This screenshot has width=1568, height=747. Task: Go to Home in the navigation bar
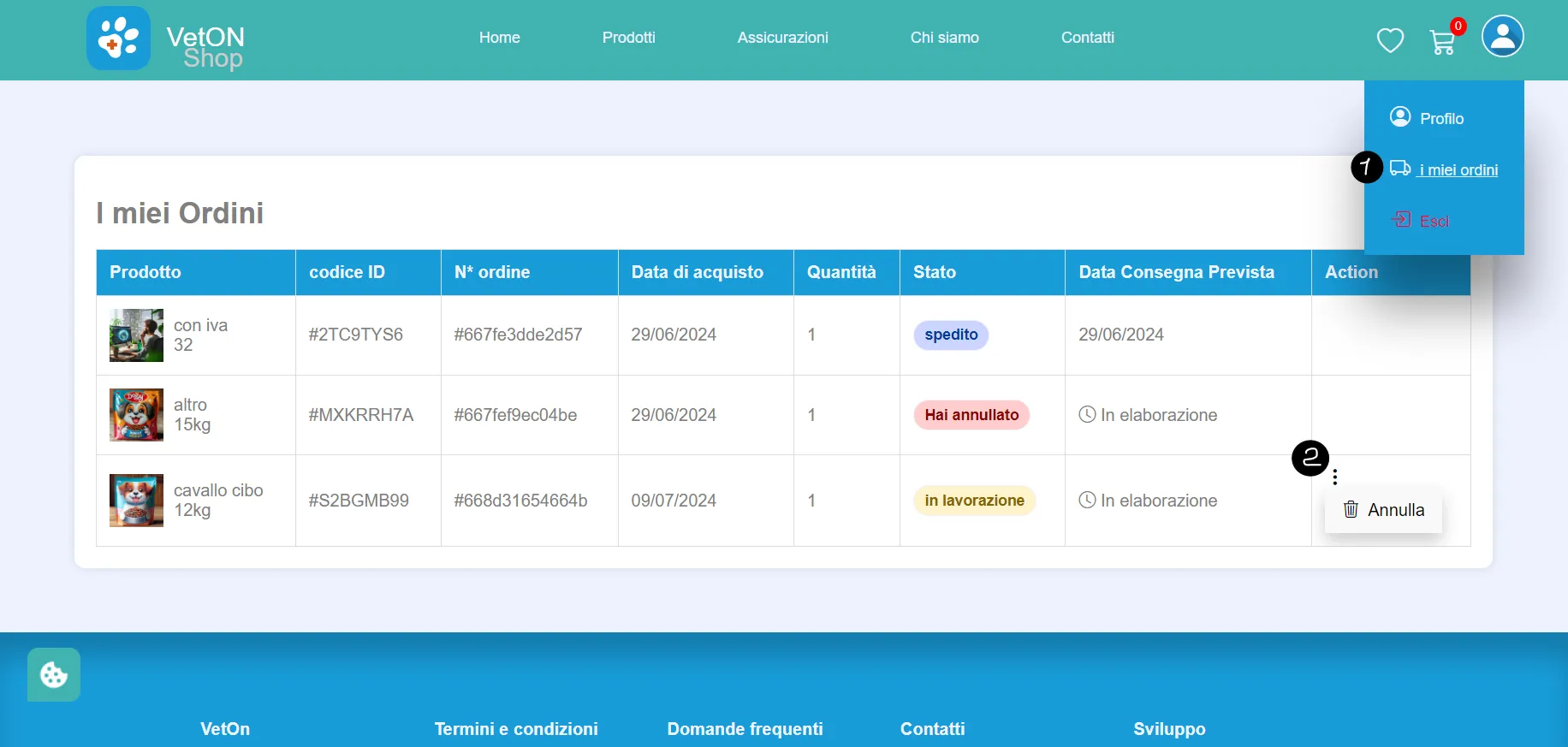point(500,38)
